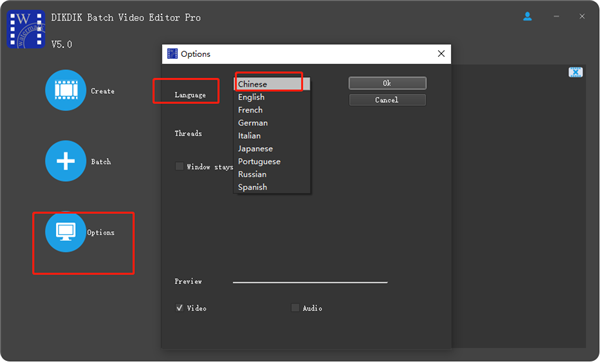Click the Options sidebar label
The image size is (600, 362).
(100, 232)
